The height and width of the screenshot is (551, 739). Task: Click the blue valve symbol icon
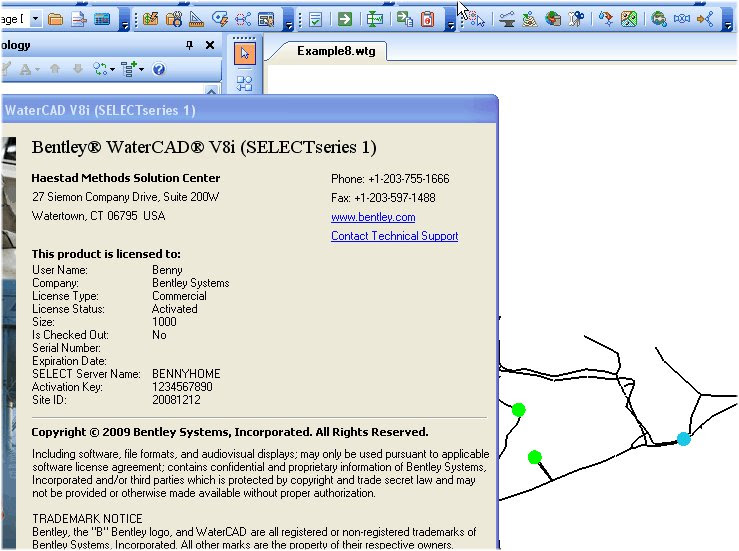pos(682,19)
